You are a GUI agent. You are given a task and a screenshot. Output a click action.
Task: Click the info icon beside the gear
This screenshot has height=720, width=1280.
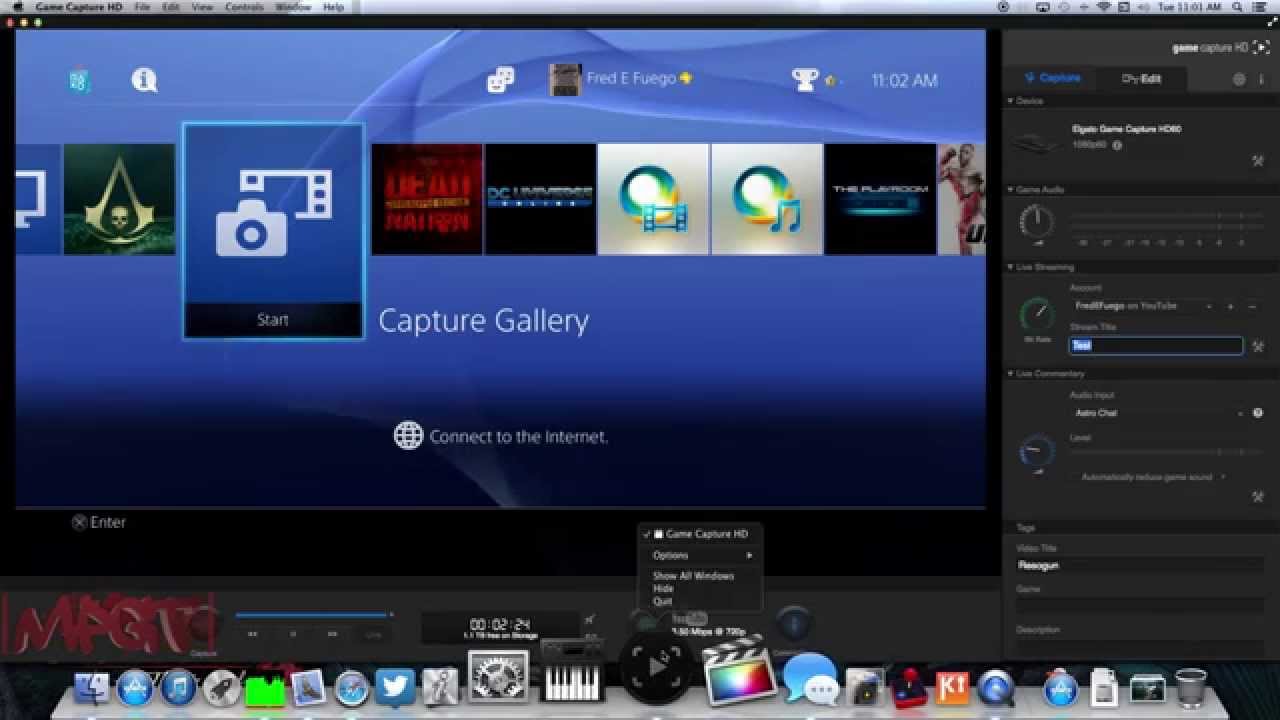1263,79
